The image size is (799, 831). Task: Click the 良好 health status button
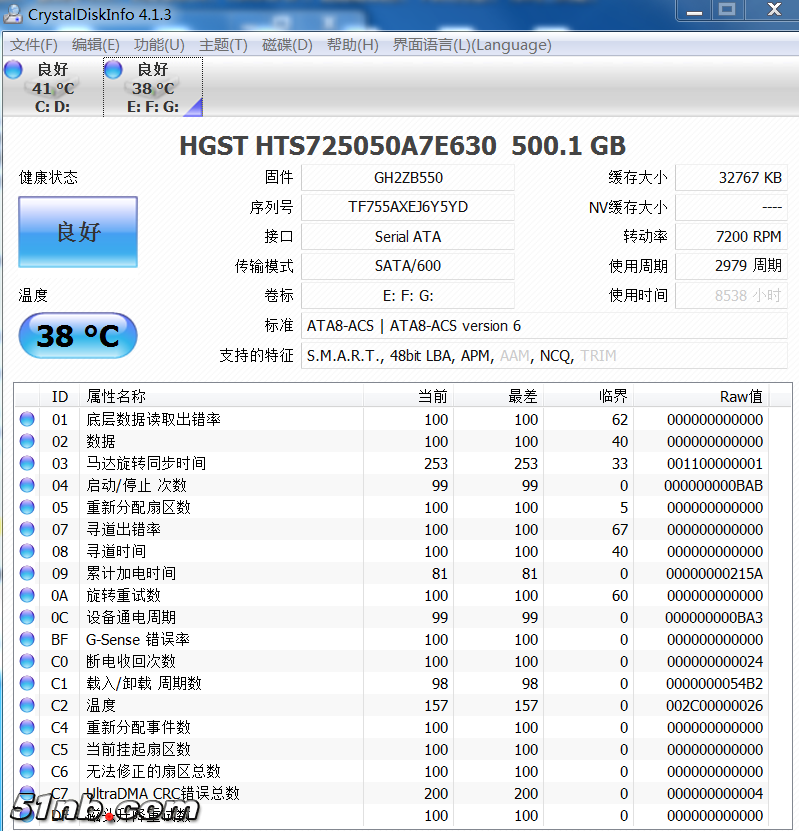coord(78,232)
